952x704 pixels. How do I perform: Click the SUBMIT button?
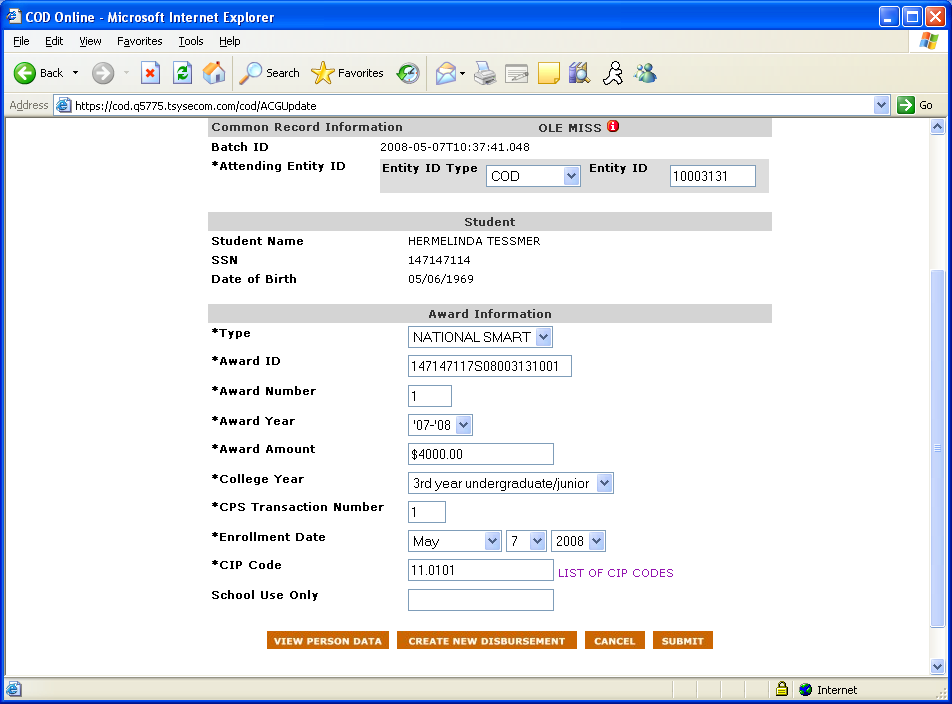(x=682, y=640)
